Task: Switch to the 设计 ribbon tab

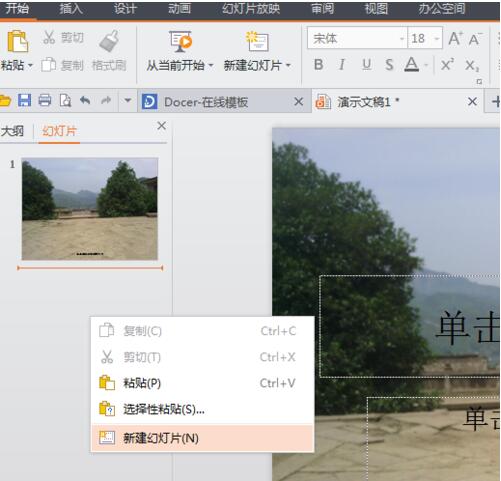Action: pyautogui.click(x=125, y=9)
